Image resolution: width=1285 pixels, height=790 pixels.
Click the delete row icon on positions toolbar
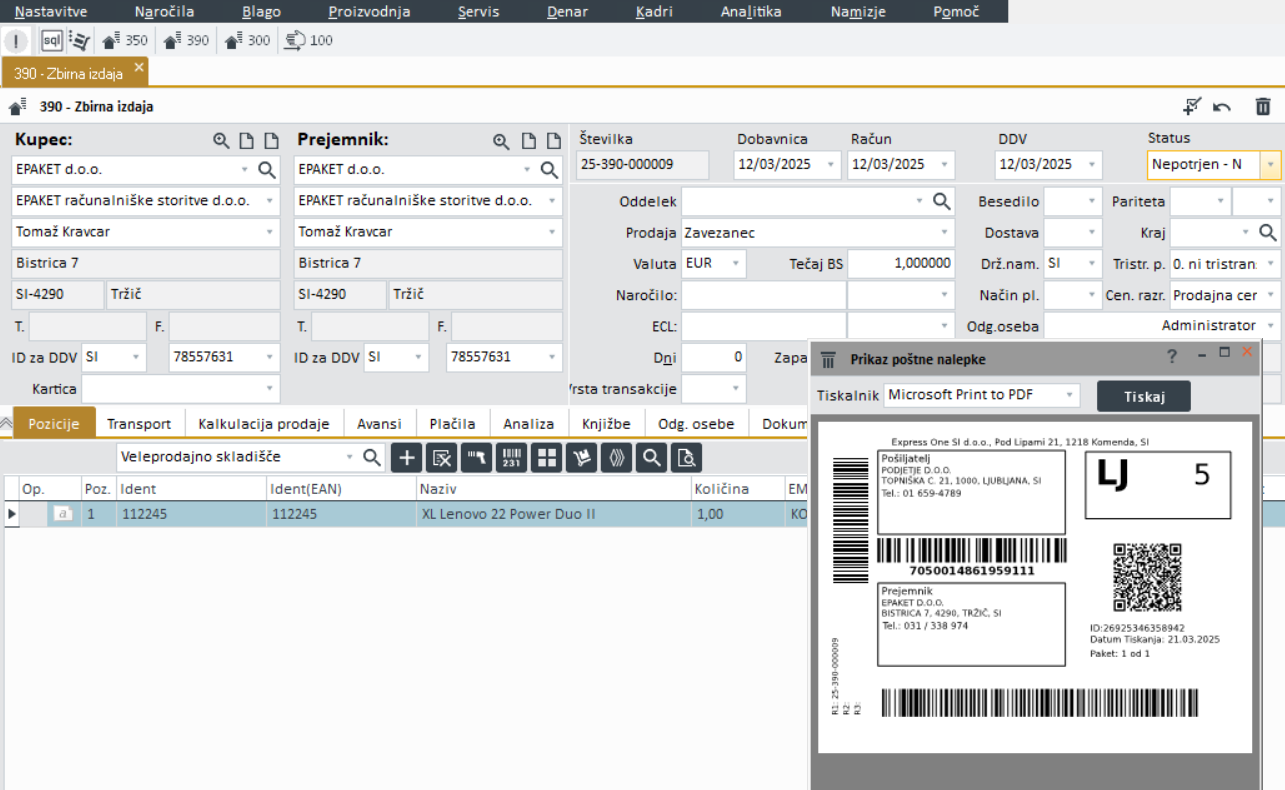click(x=442, y=457)
